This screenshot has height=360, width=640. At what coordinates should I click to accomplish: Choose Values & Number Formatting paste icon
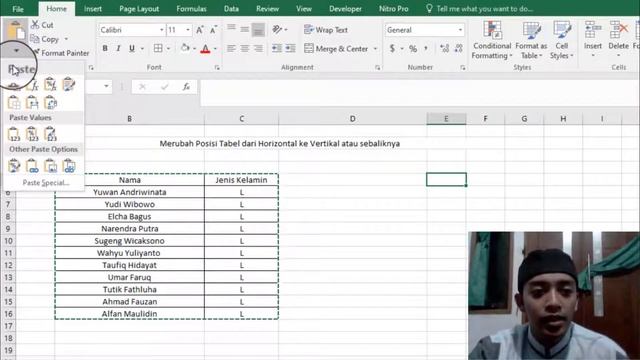(x=32, y=133)
